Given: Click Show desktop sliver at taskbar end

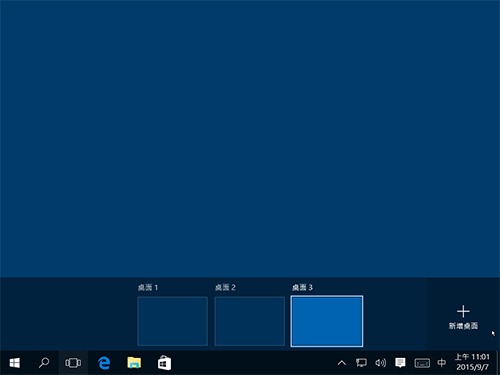Looking at the screenshot, I should point(498,363).
